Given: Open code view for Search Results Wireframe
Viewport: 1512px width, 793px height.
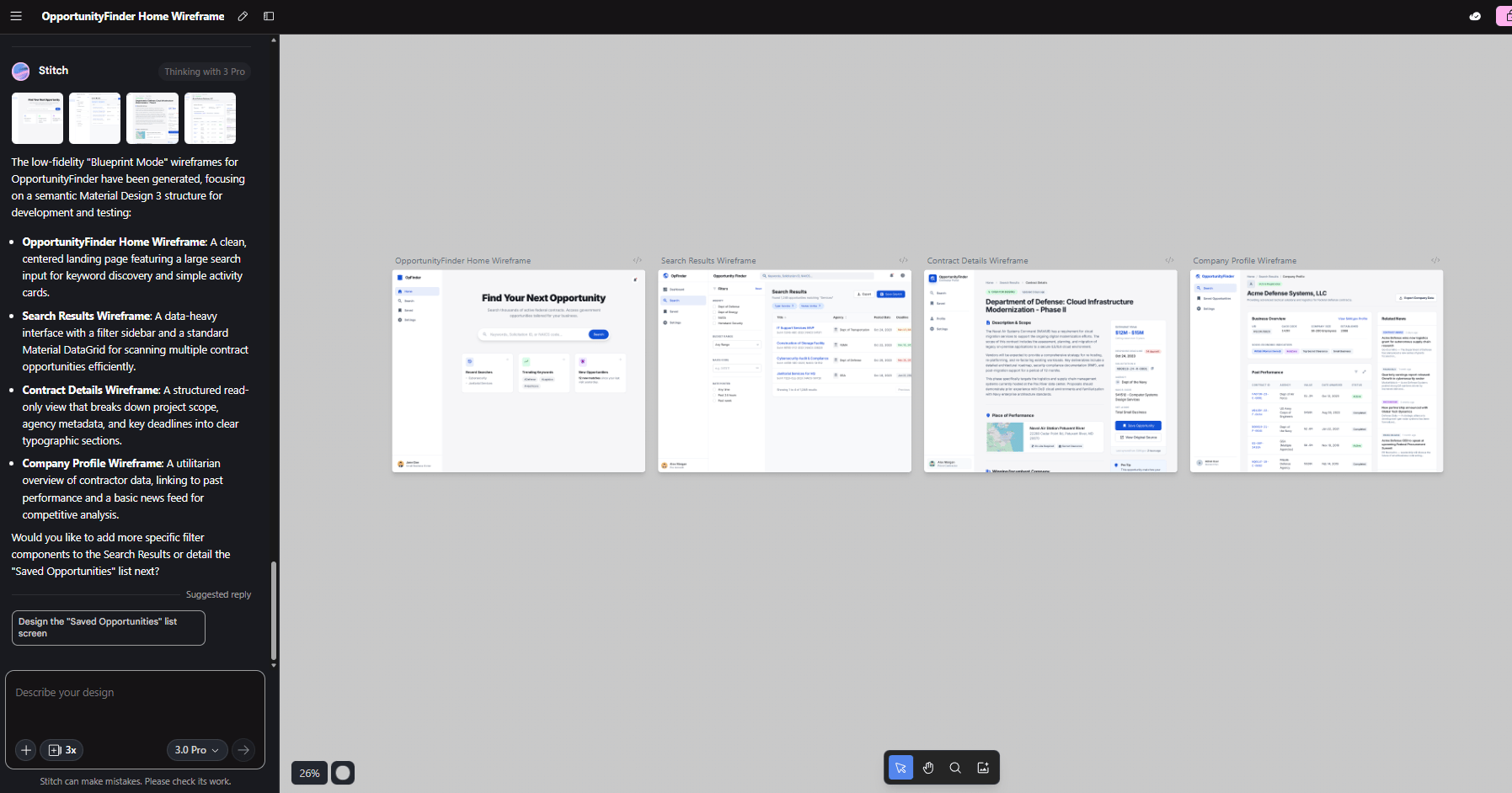Looking at the screenshot, I should click(902, 260).
